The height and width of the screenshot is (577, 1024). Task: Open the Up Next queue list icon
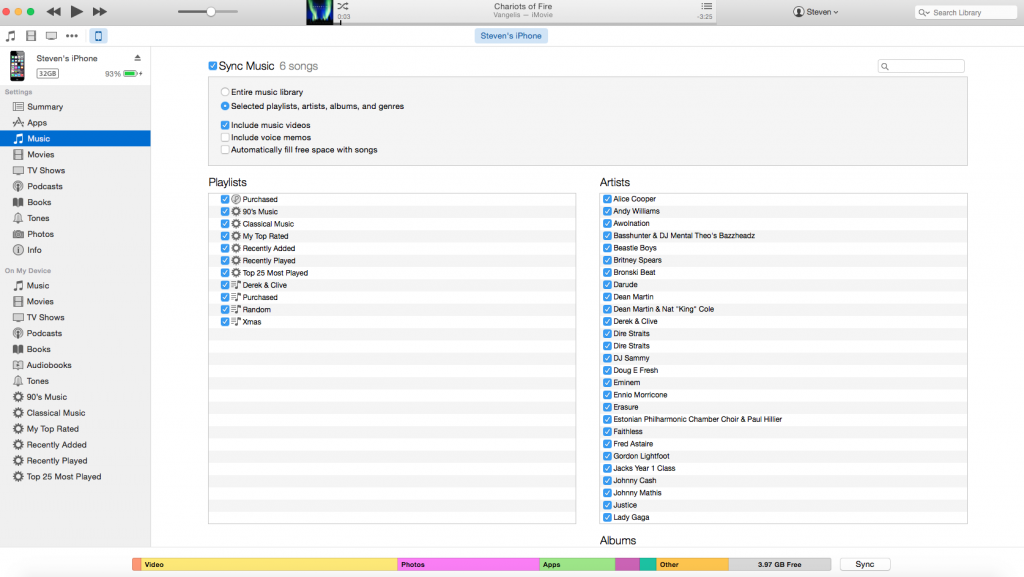tap(706, 7)
